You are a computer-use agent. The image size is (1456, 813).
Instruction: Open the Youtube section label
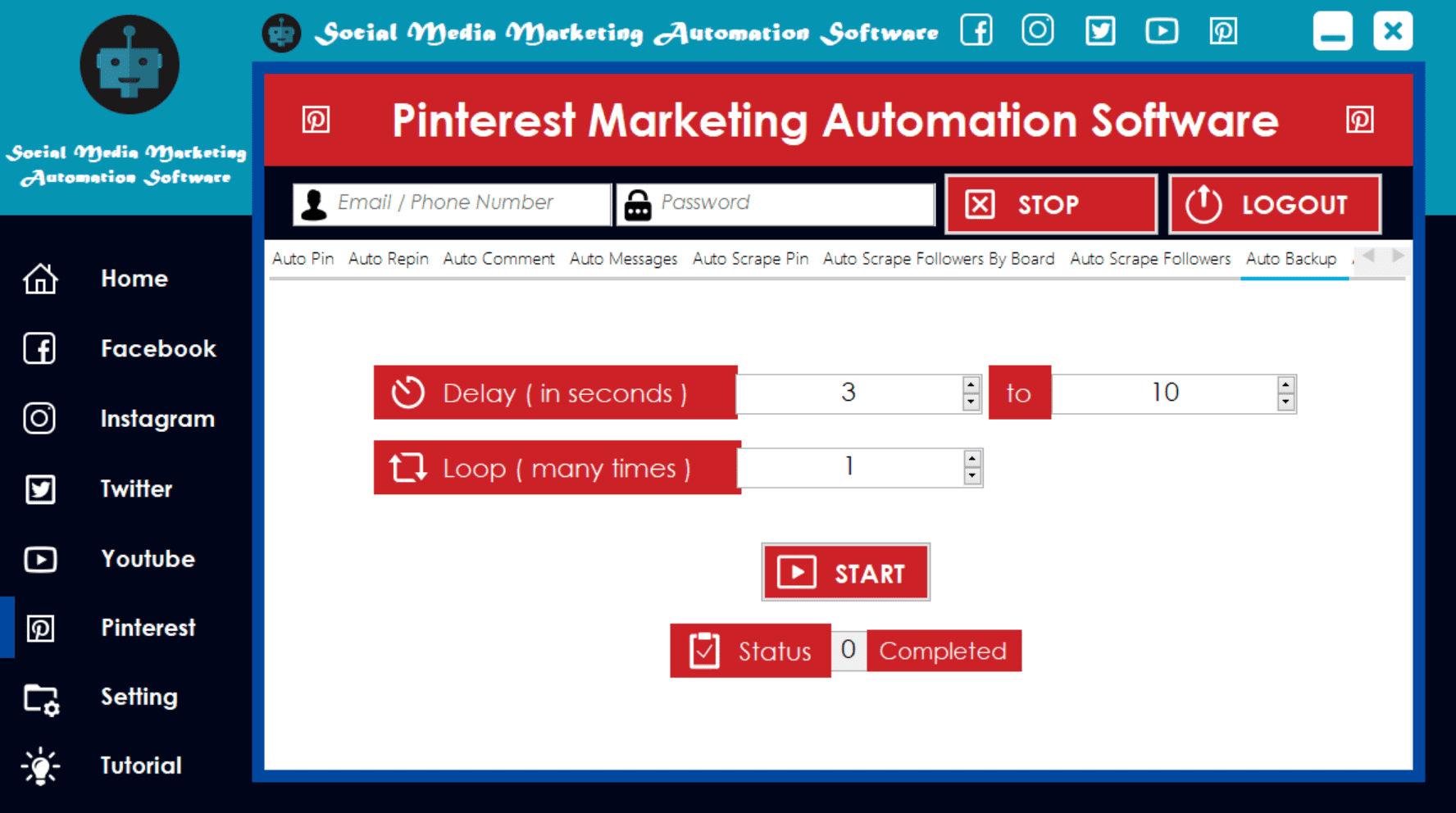[x=148, y=559]
